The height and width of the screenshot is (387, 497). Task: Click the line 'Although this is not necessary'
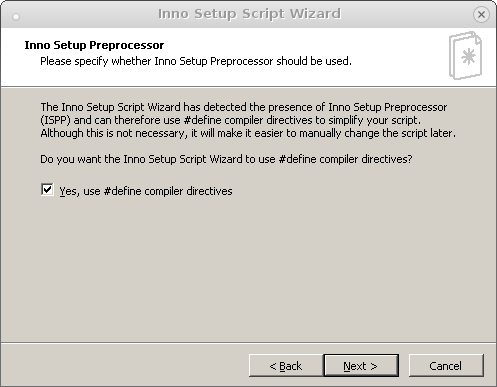coord(248,133)
